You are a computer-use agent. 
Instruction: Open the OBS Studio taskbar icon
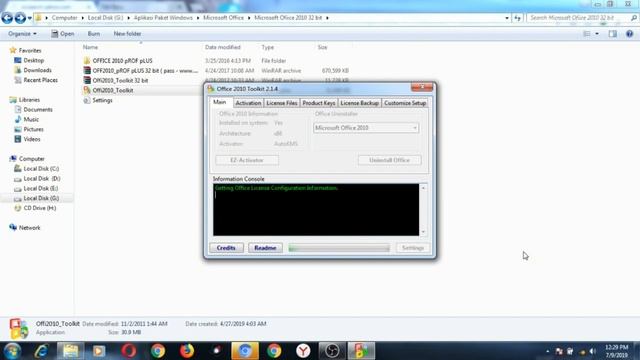point(332,351)
